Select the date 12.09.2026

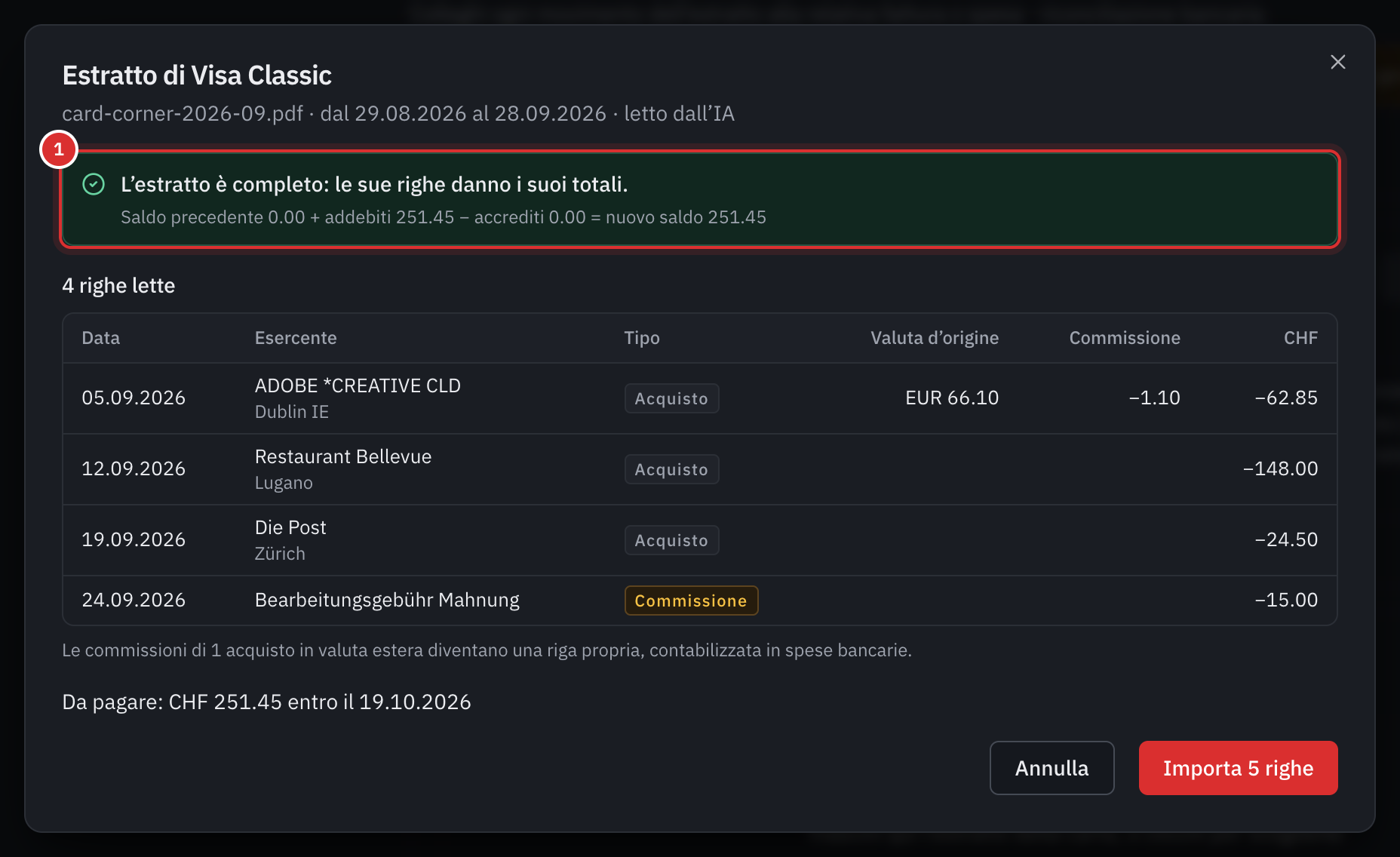134,468
